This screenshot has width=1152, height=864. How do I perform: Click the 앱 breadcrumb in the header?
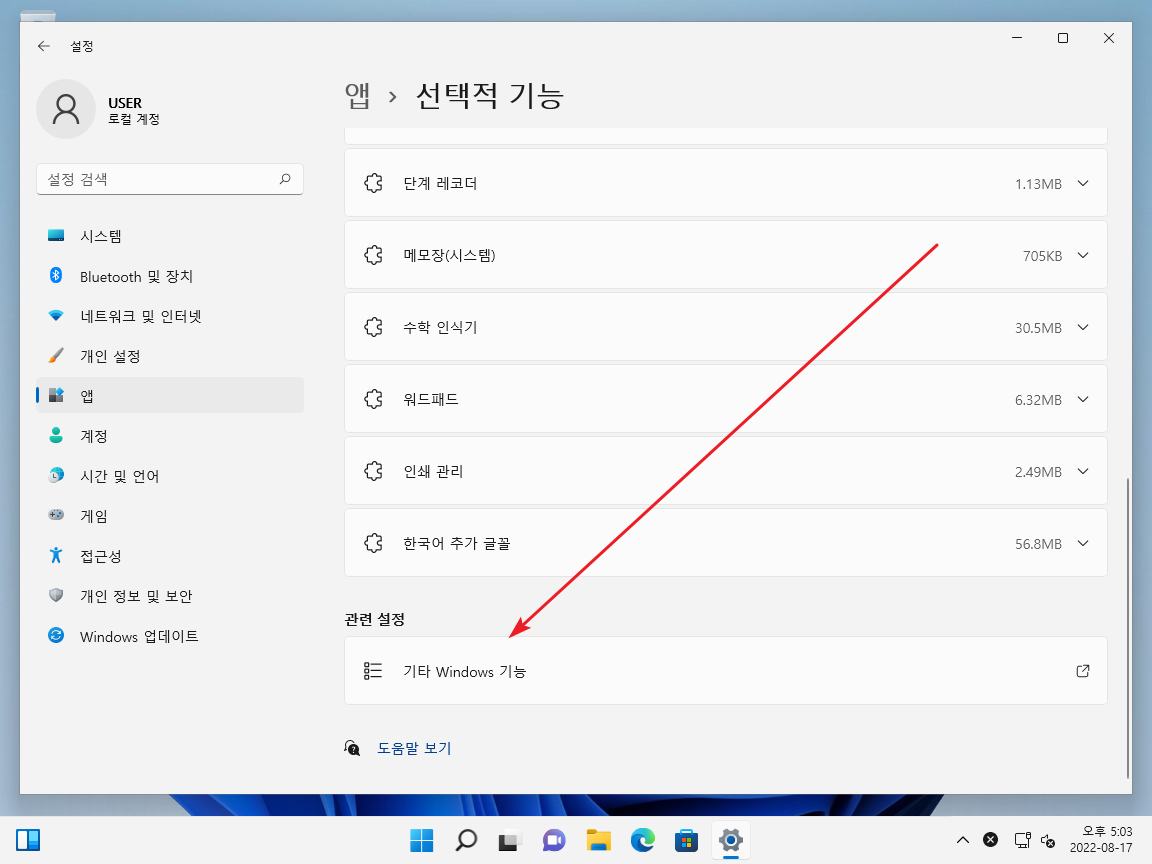358,96
